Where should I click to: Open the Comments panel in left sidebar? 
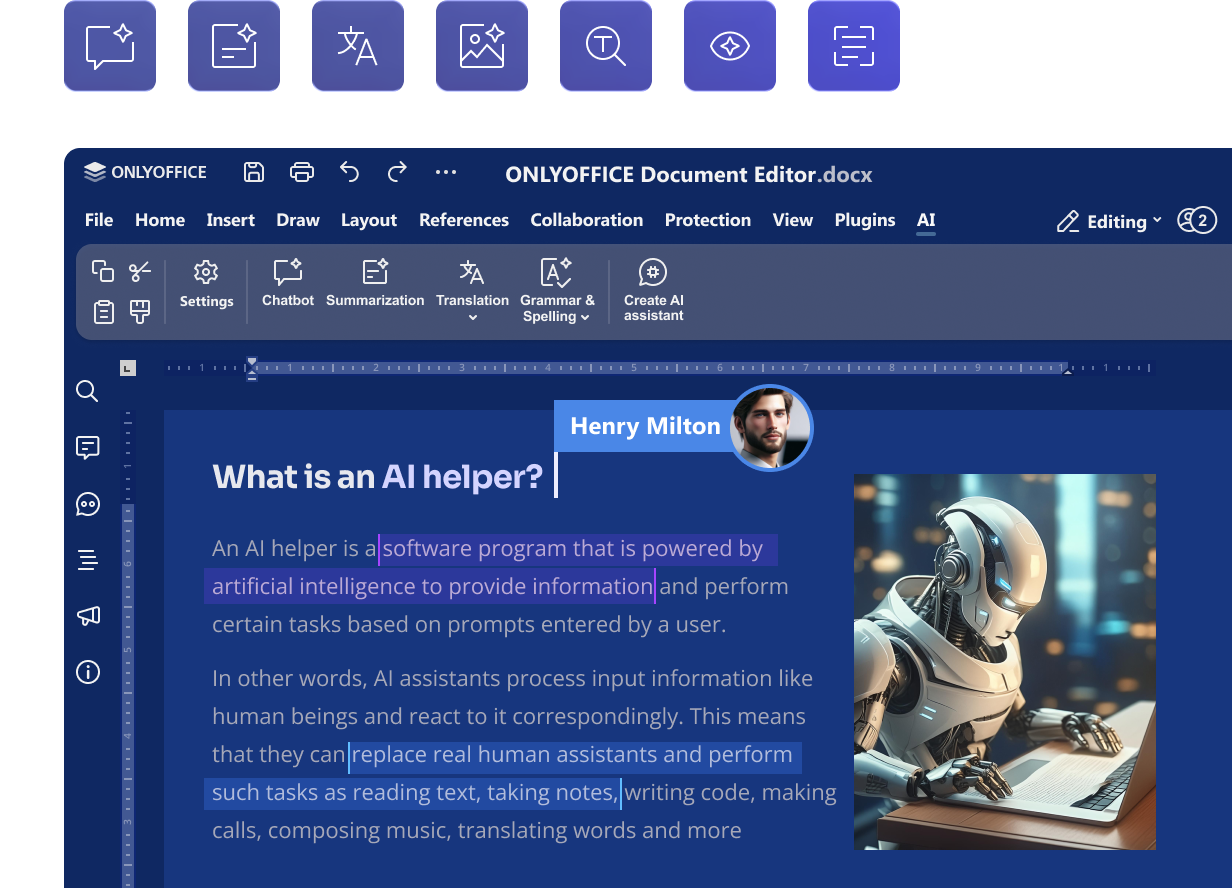(88, 447)
